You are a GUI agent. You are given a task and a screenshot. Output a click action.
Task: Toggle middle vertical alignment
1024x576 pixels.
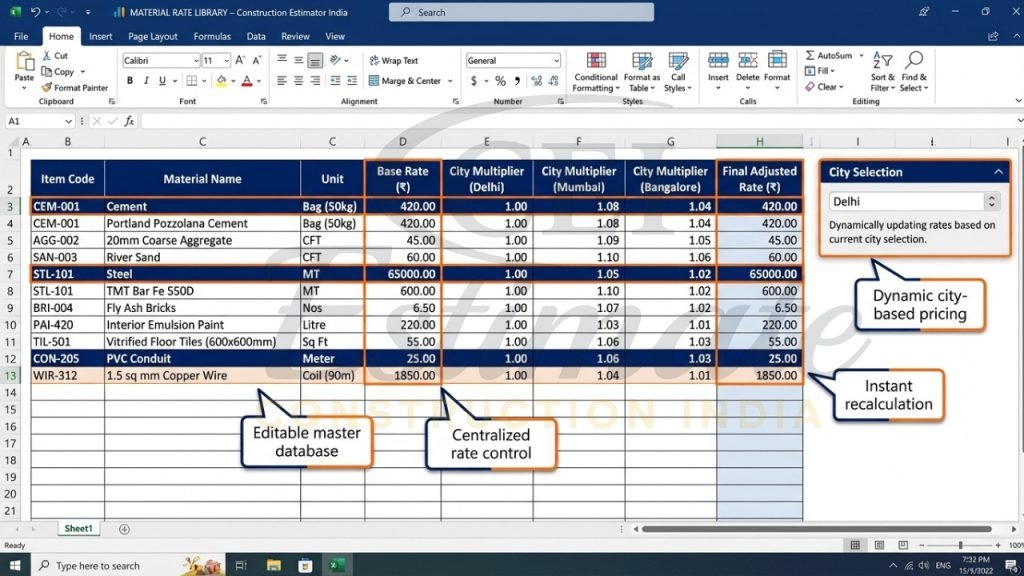298,60
